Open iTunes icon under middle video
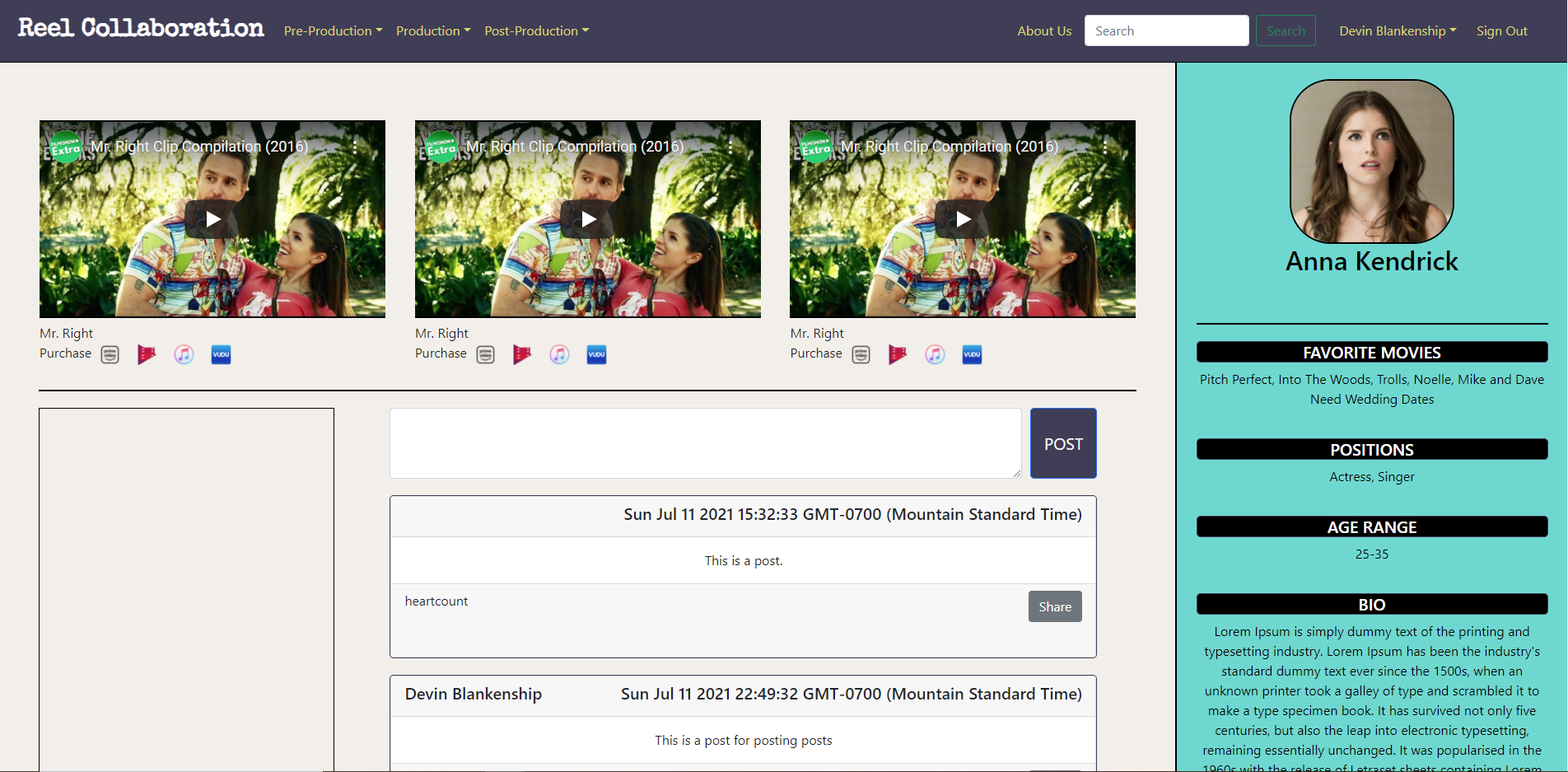Screen dimensions: 1568x772 [x=559, y=354]
